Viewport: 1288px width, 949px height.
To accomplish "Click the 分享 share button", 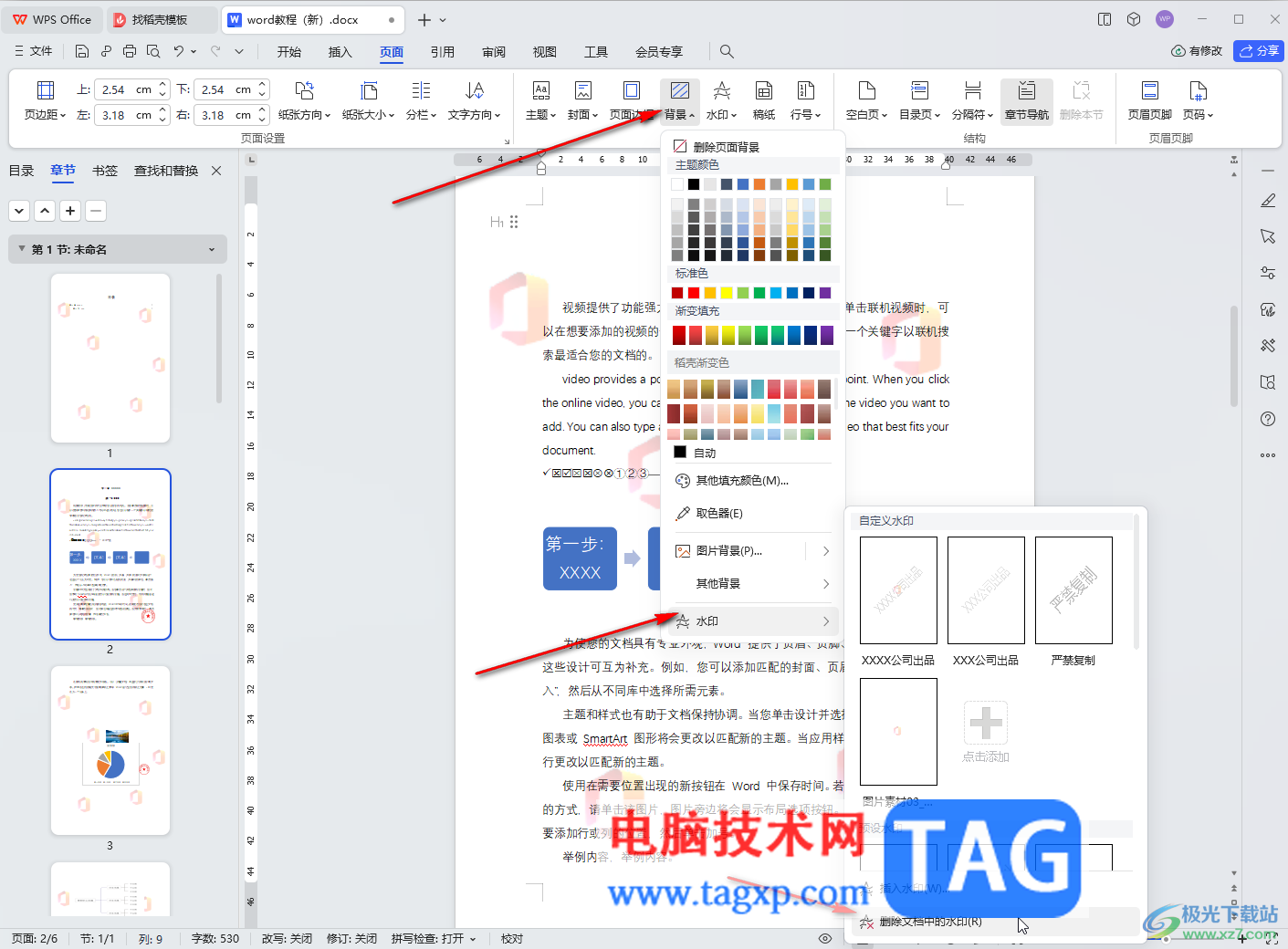I will (x=1259, y=51).
